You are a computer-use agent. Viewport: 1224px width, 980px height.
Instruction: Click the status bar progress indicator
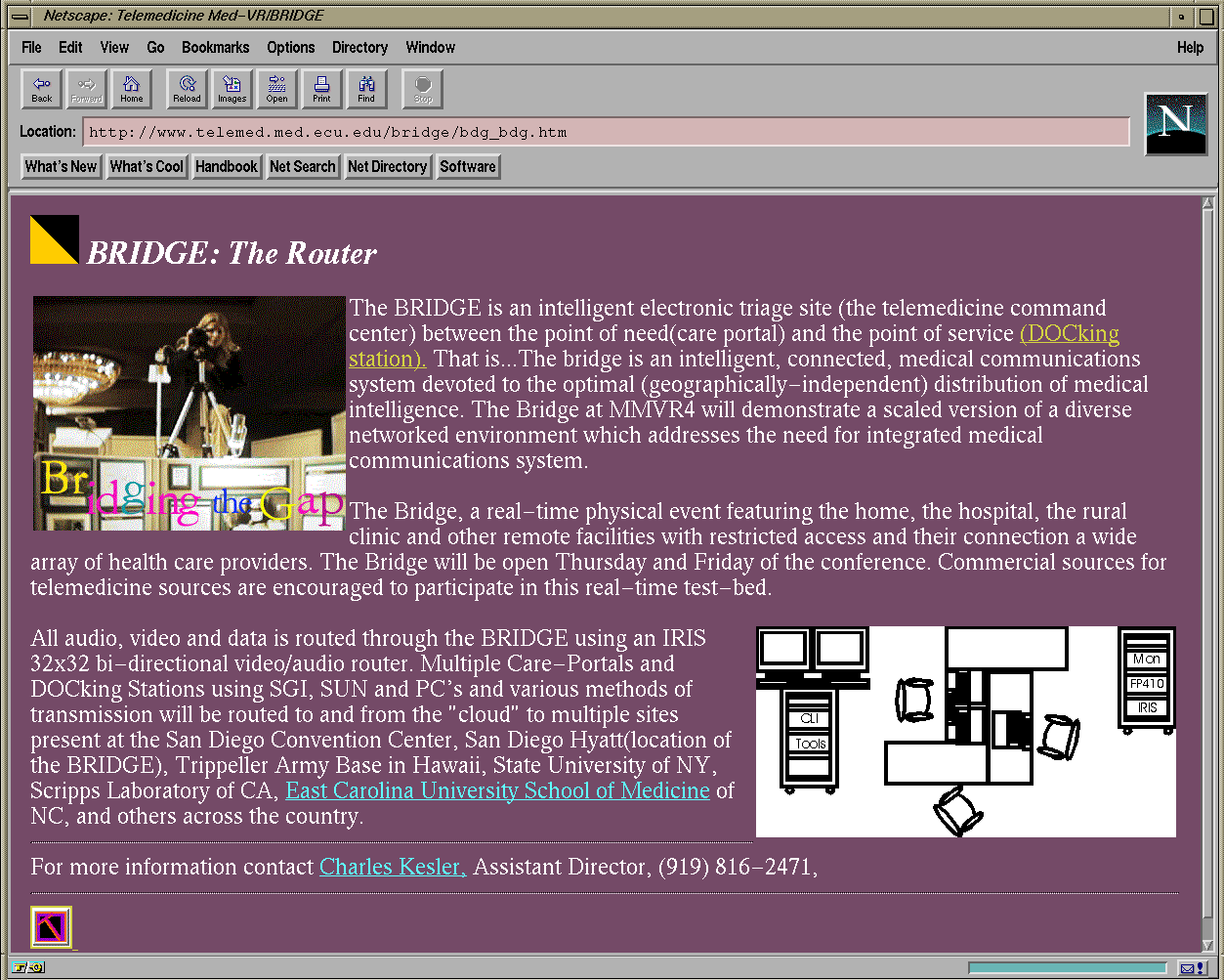pyautogui.click(x=1068, y=968)
